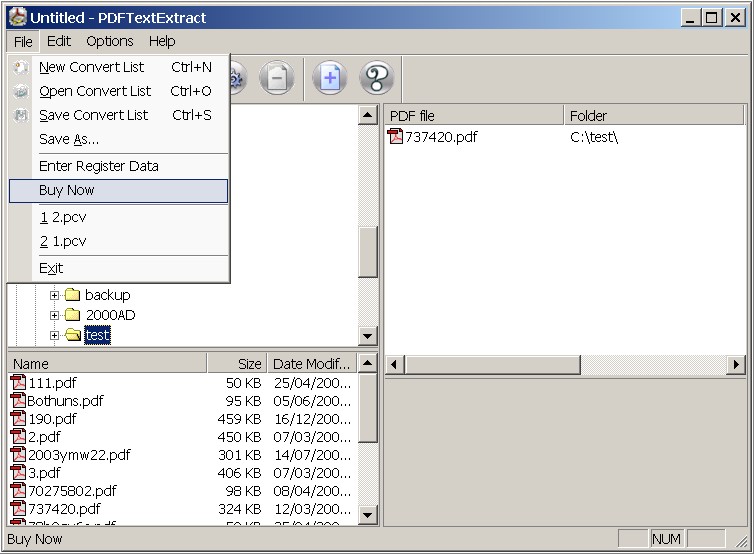
Task: Click the PDF icon beside Bothuns.pdf
Action: 18,400
